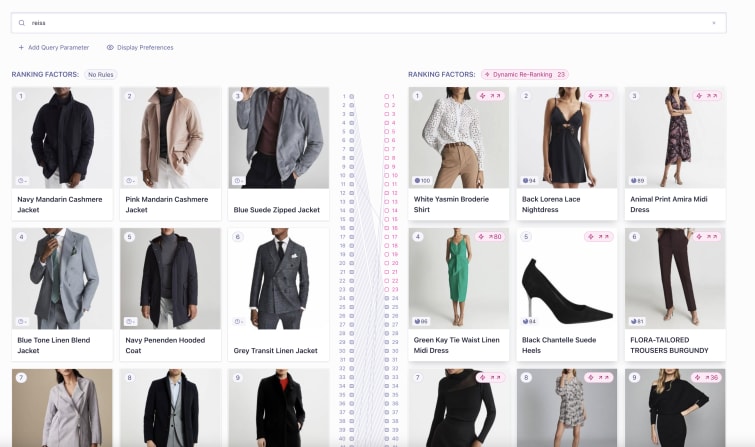Click the score icon on Pink Mandarin Cashmere Jacket

(130, 181)
